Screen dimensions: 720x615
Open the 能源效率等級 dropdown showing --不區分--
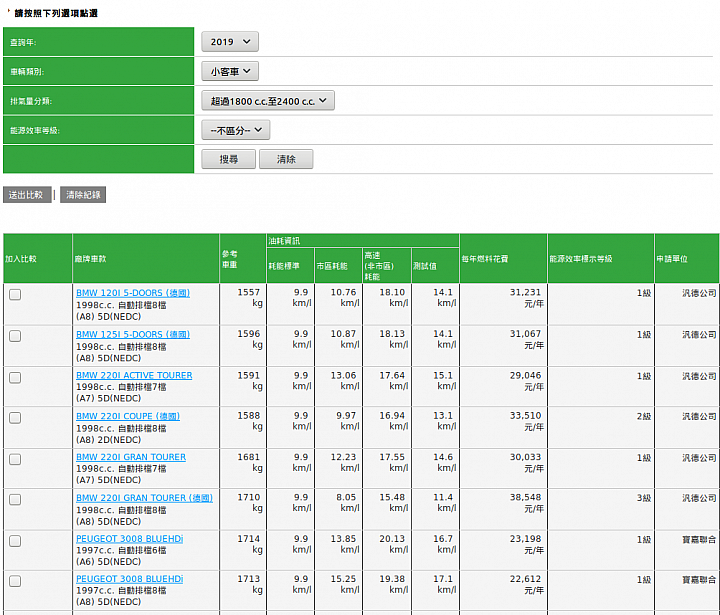click(236, 130)
